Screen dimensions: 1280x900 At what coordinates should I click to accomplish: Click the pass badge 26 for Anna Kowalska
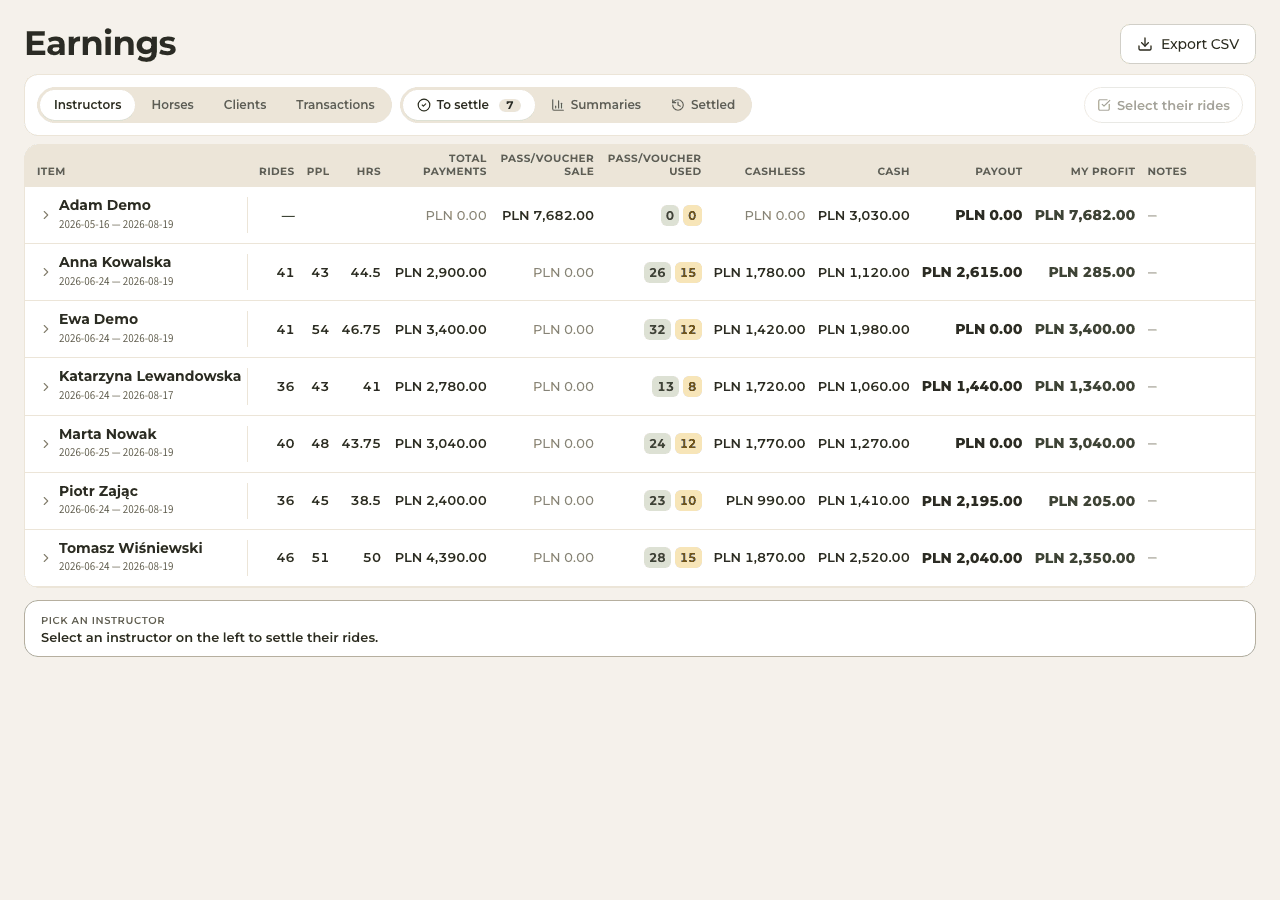657,272
